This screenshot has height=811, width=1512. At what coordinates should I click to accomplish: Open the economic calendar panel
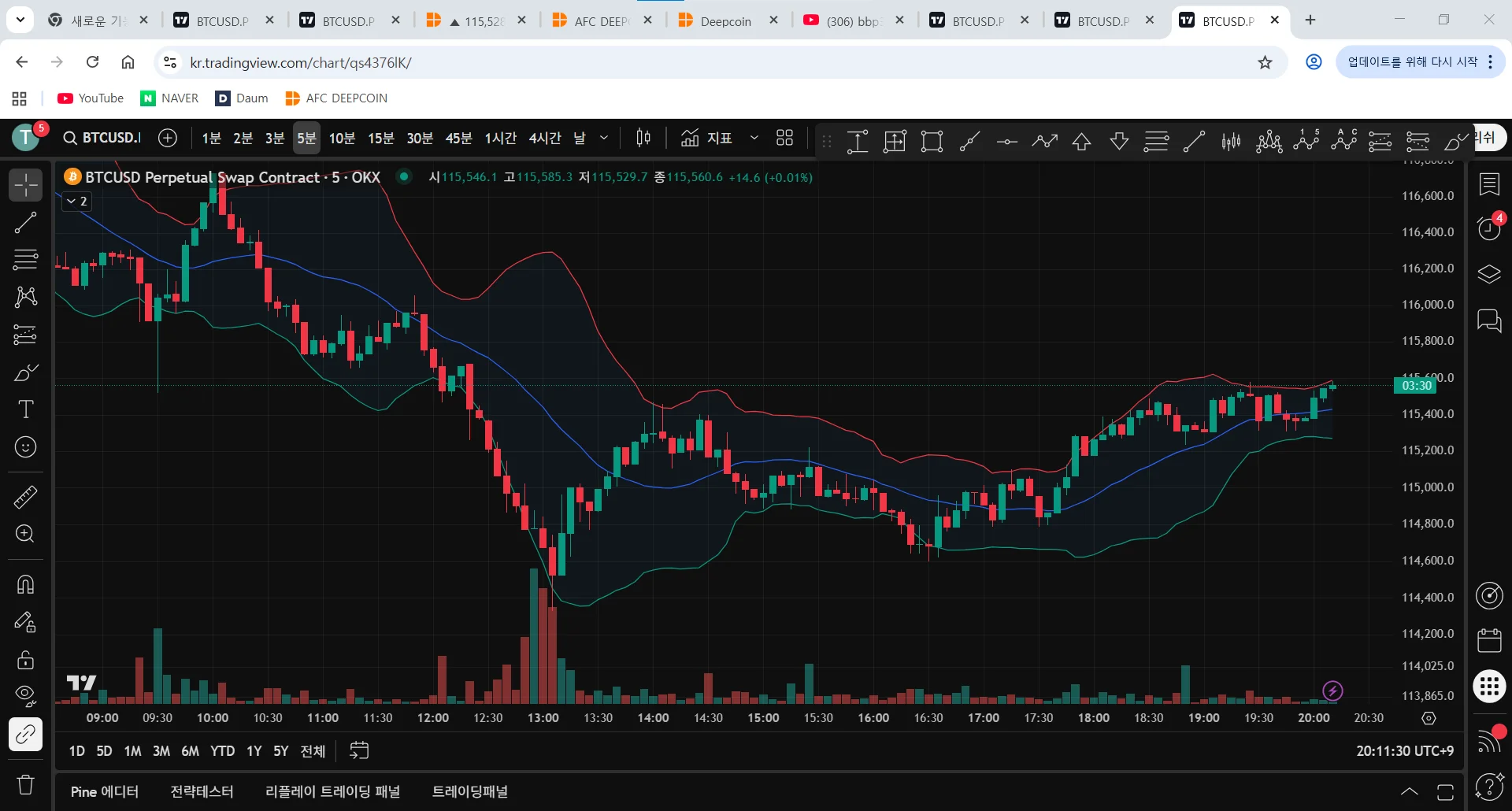point(1489,640)
